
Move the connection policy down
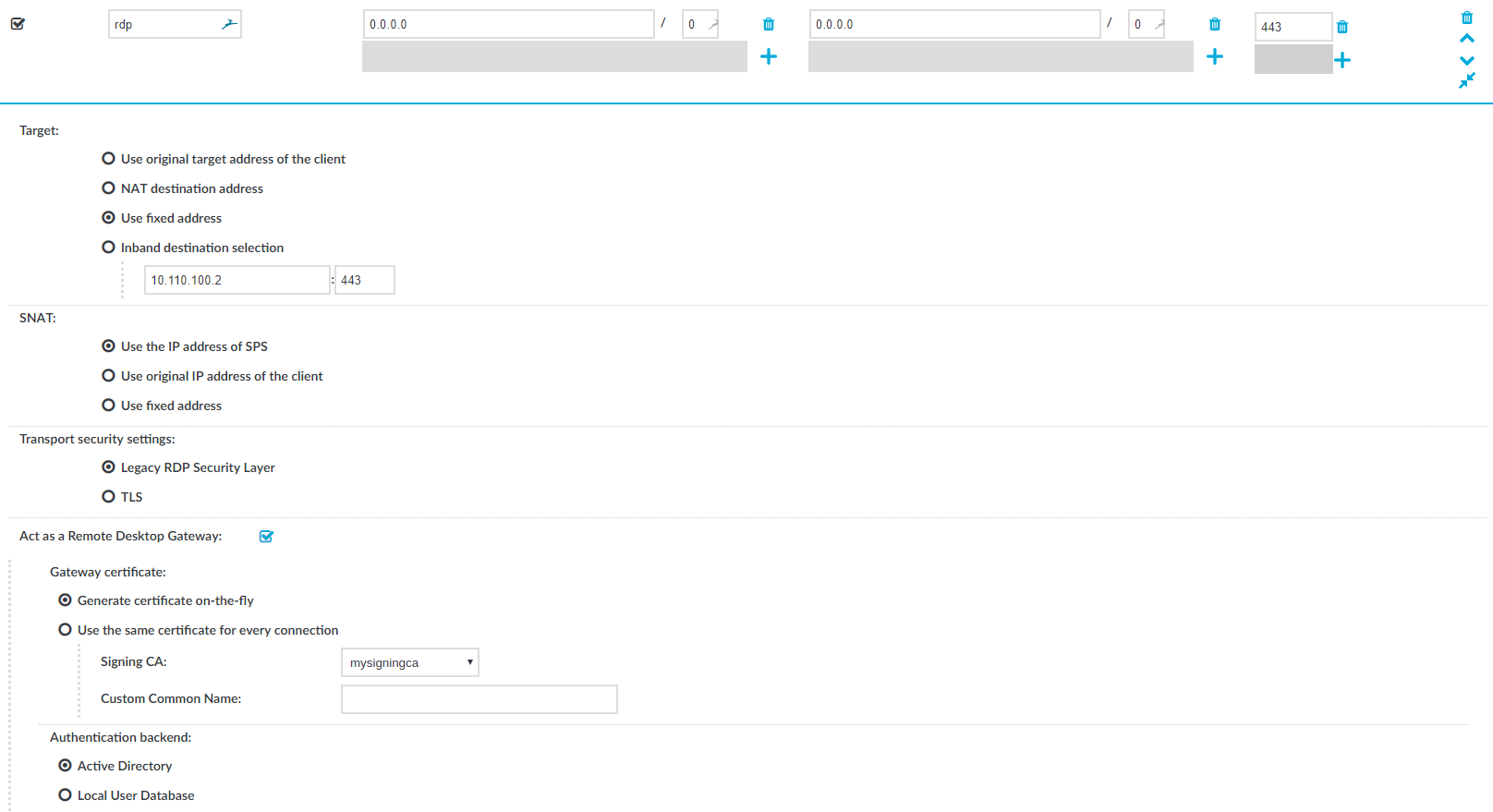tap(1467, 60)
